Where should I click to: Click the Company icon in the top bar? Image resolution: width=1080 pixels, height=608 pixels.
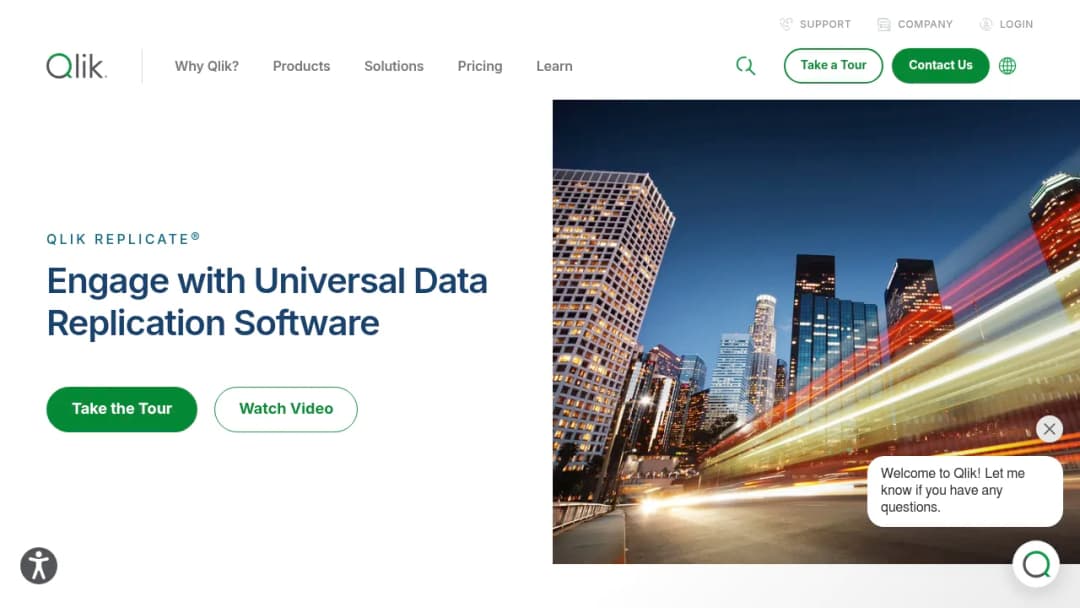tap(884, 24)
